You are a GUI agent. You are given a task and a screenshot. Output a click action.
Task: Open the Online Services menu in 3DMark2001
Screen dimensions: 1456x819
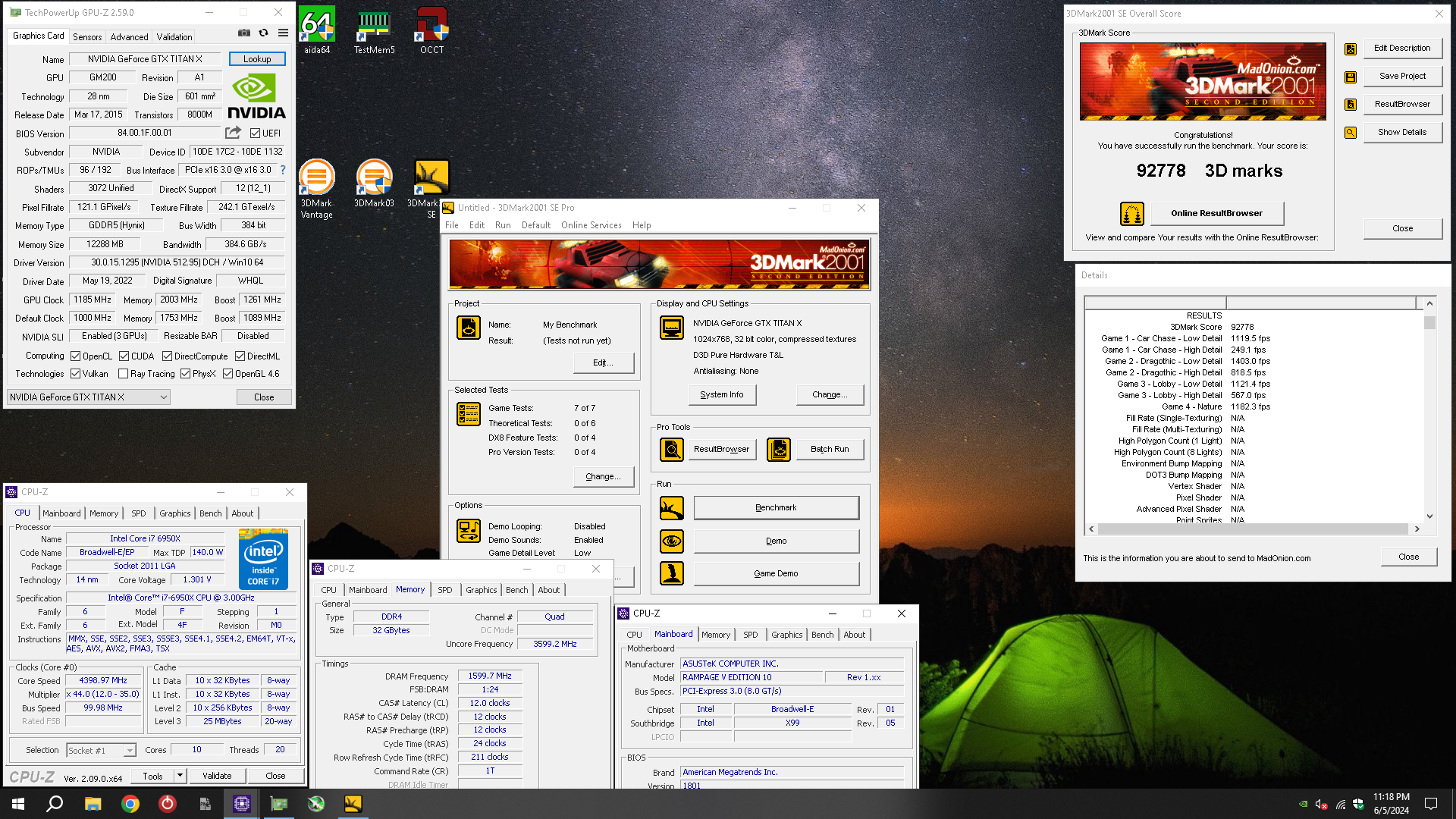pos(591,225)
